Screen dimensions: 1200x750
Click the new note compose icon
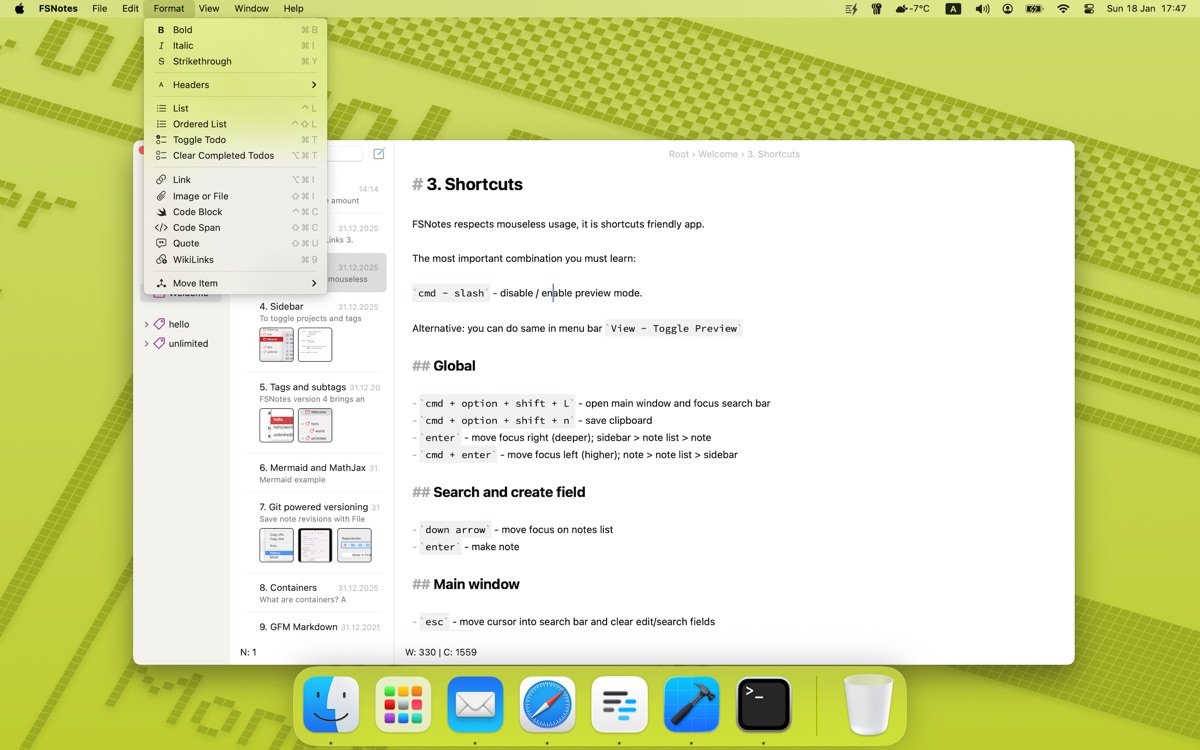tap(379, 154)
